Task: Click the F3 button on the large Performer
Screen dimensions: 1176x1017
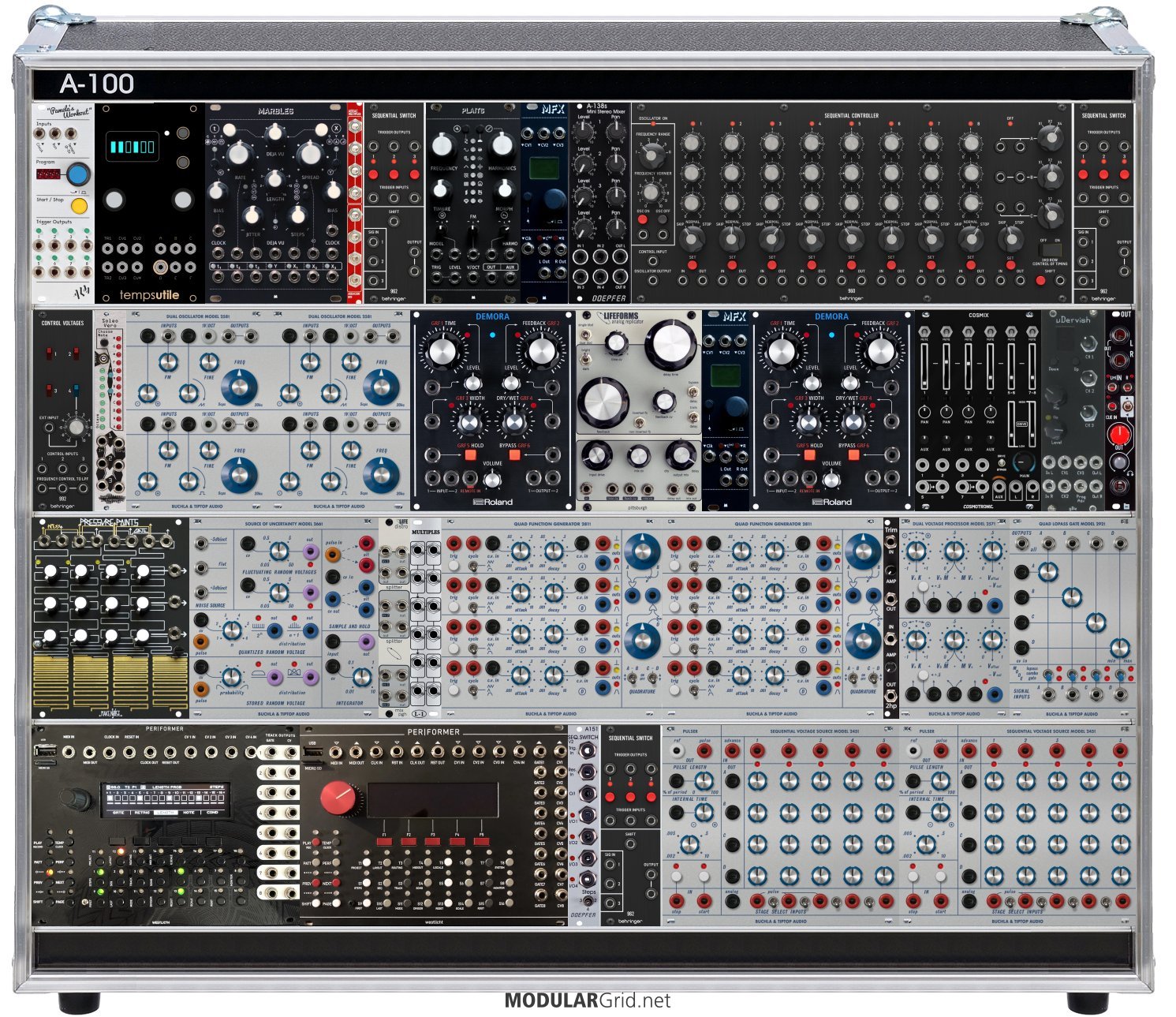Action: click(433, 842)
